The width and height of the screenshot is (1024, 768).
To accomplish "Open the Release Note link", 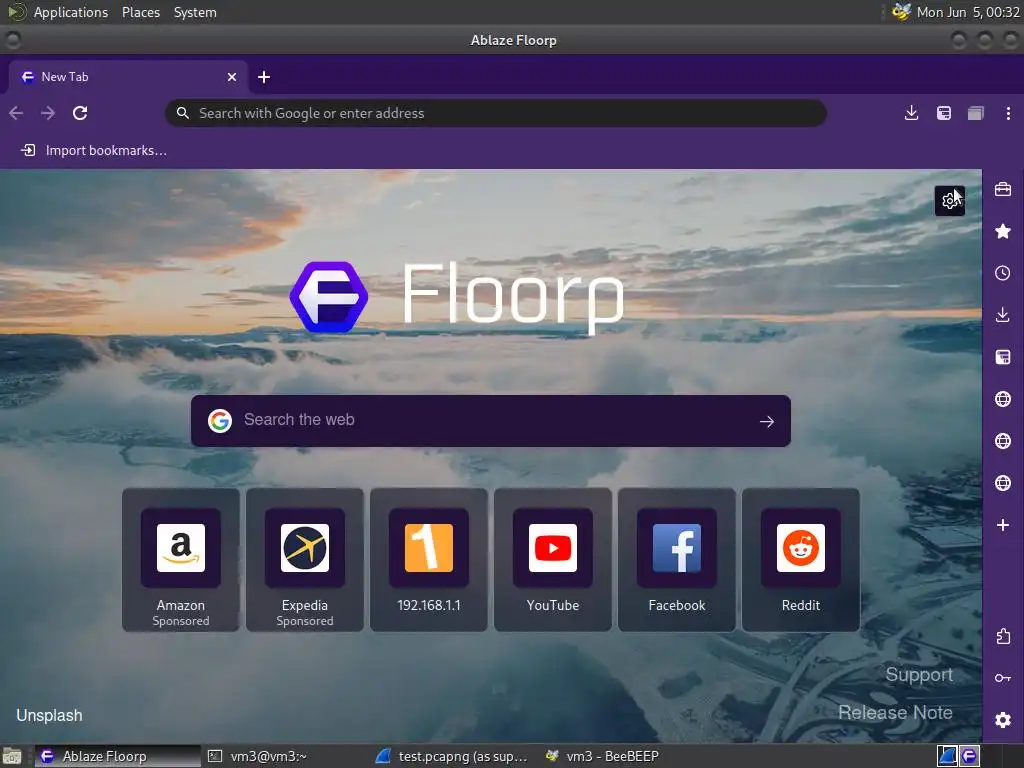I will coord(895,712).
